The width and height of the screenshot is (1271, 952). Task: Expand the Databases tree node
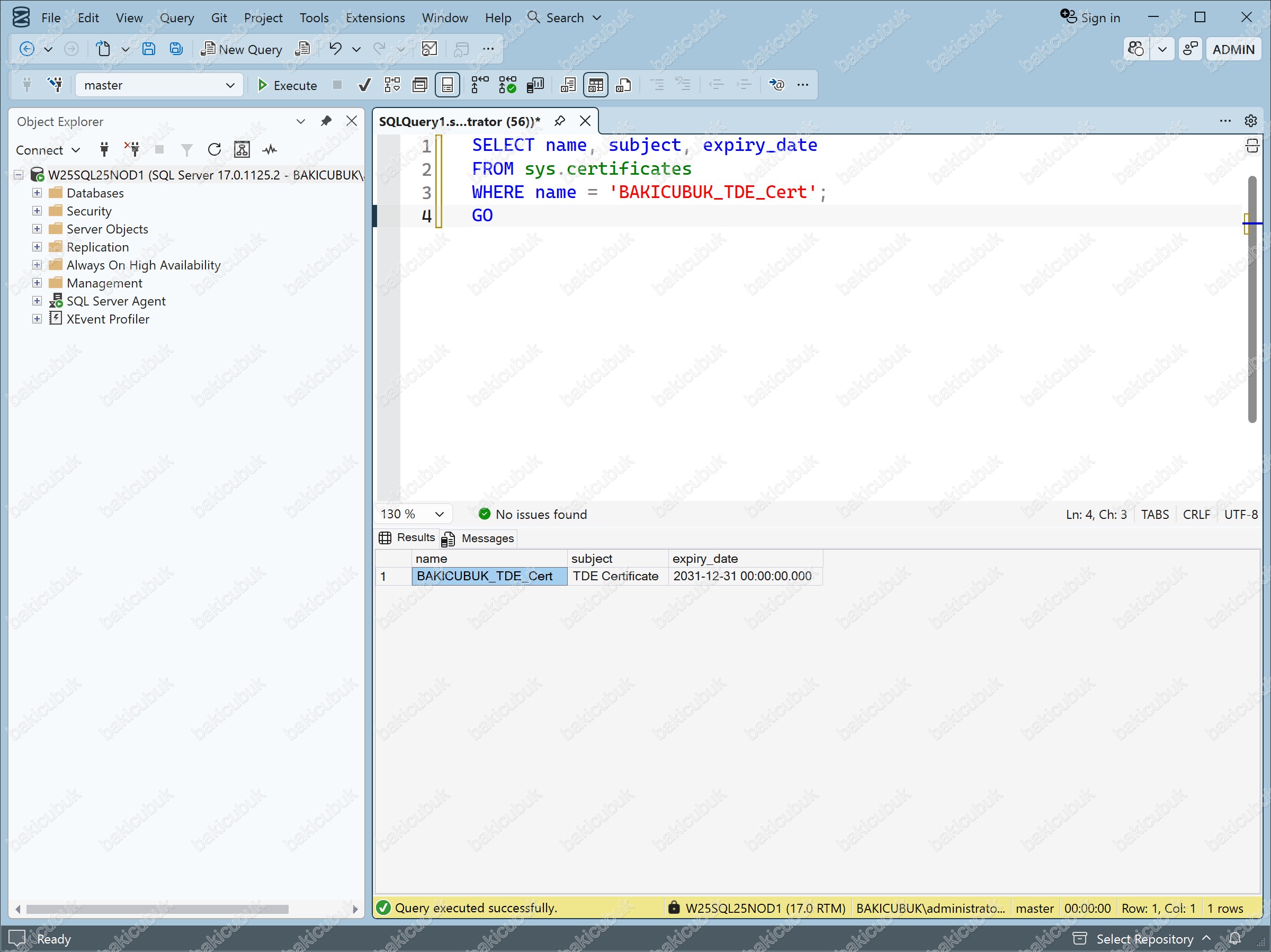(37, 193)
